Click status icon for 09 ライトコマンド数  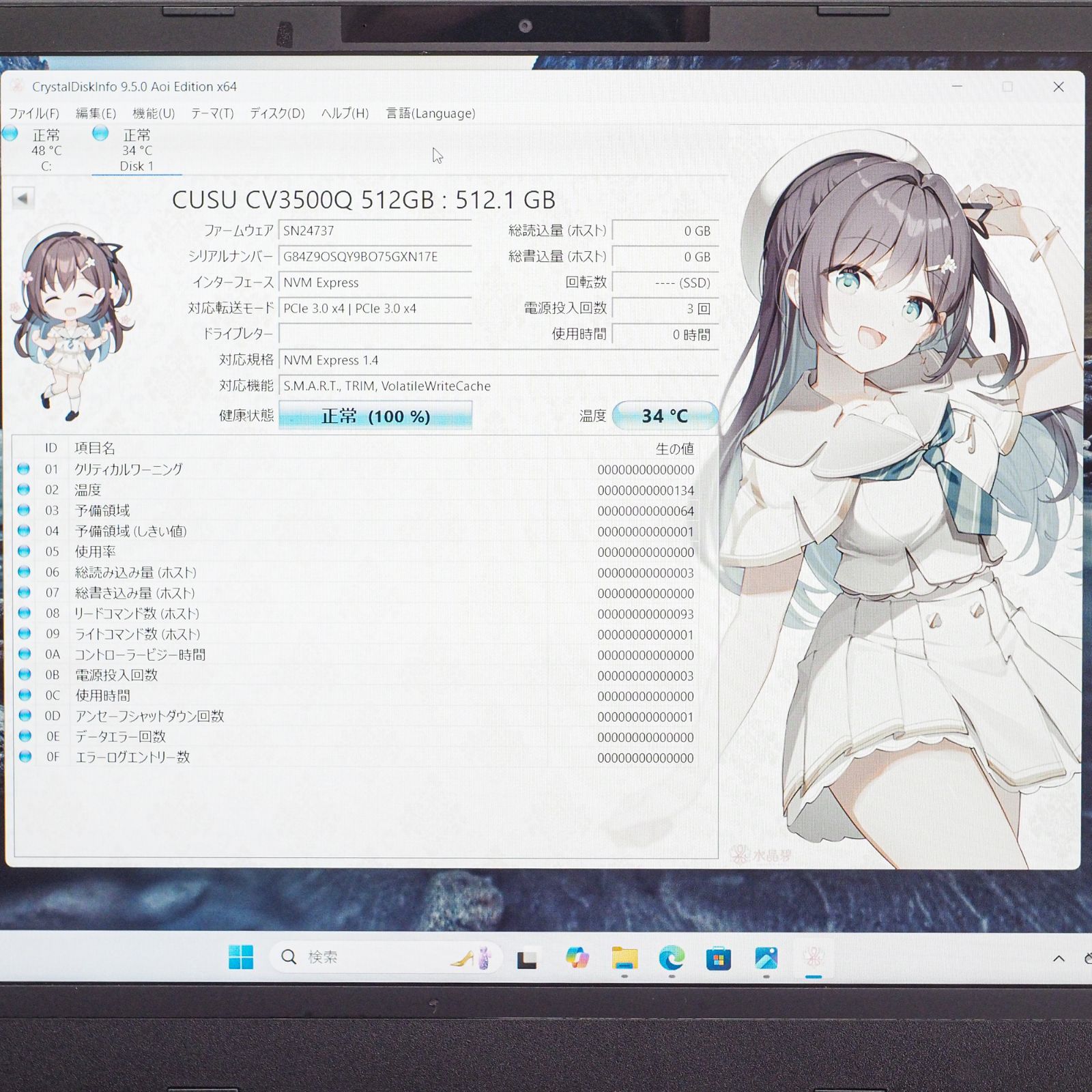tap(25, 633)
